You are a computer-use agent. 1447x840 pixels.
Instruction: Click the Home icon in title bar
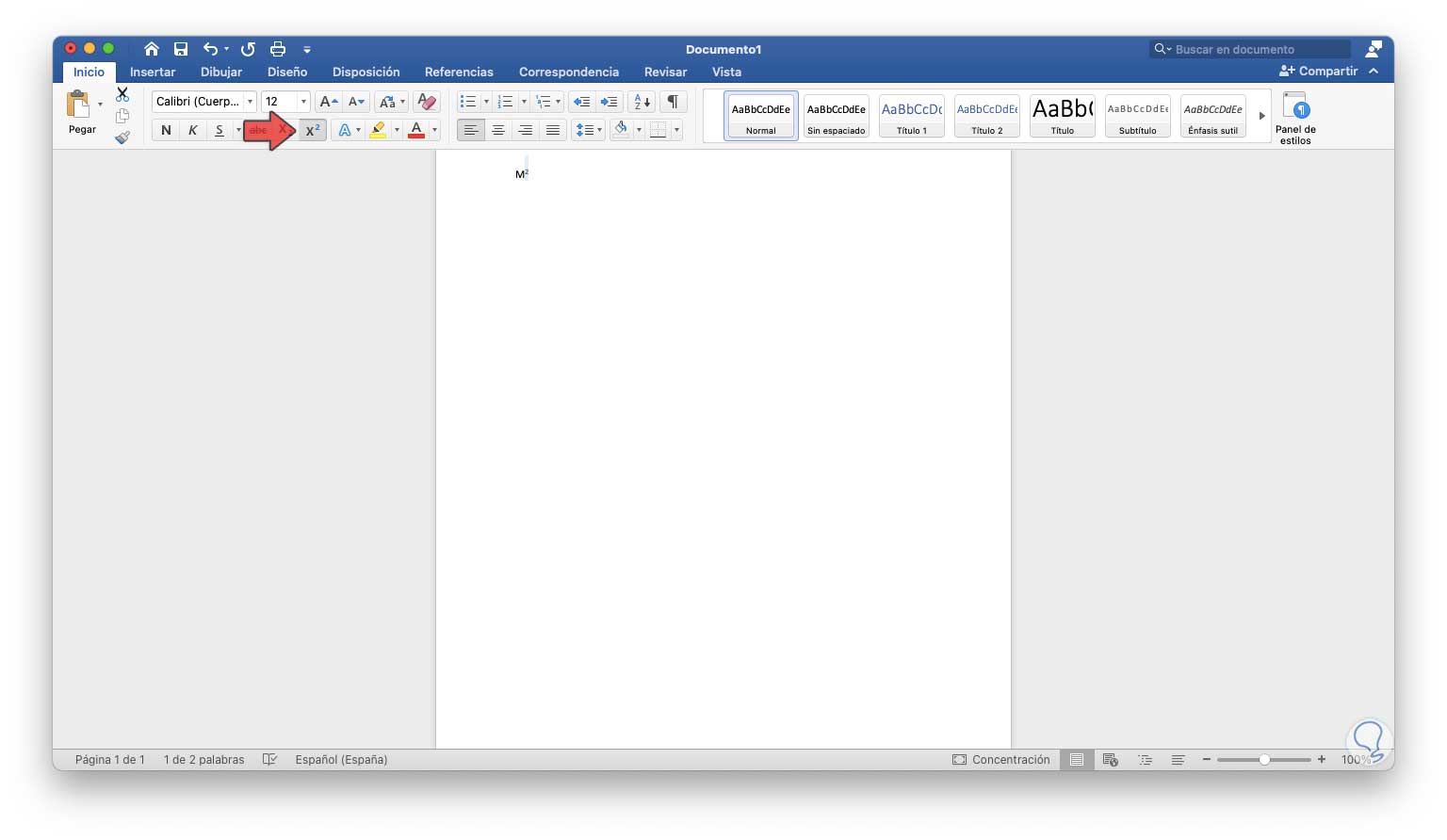[152, 49]
